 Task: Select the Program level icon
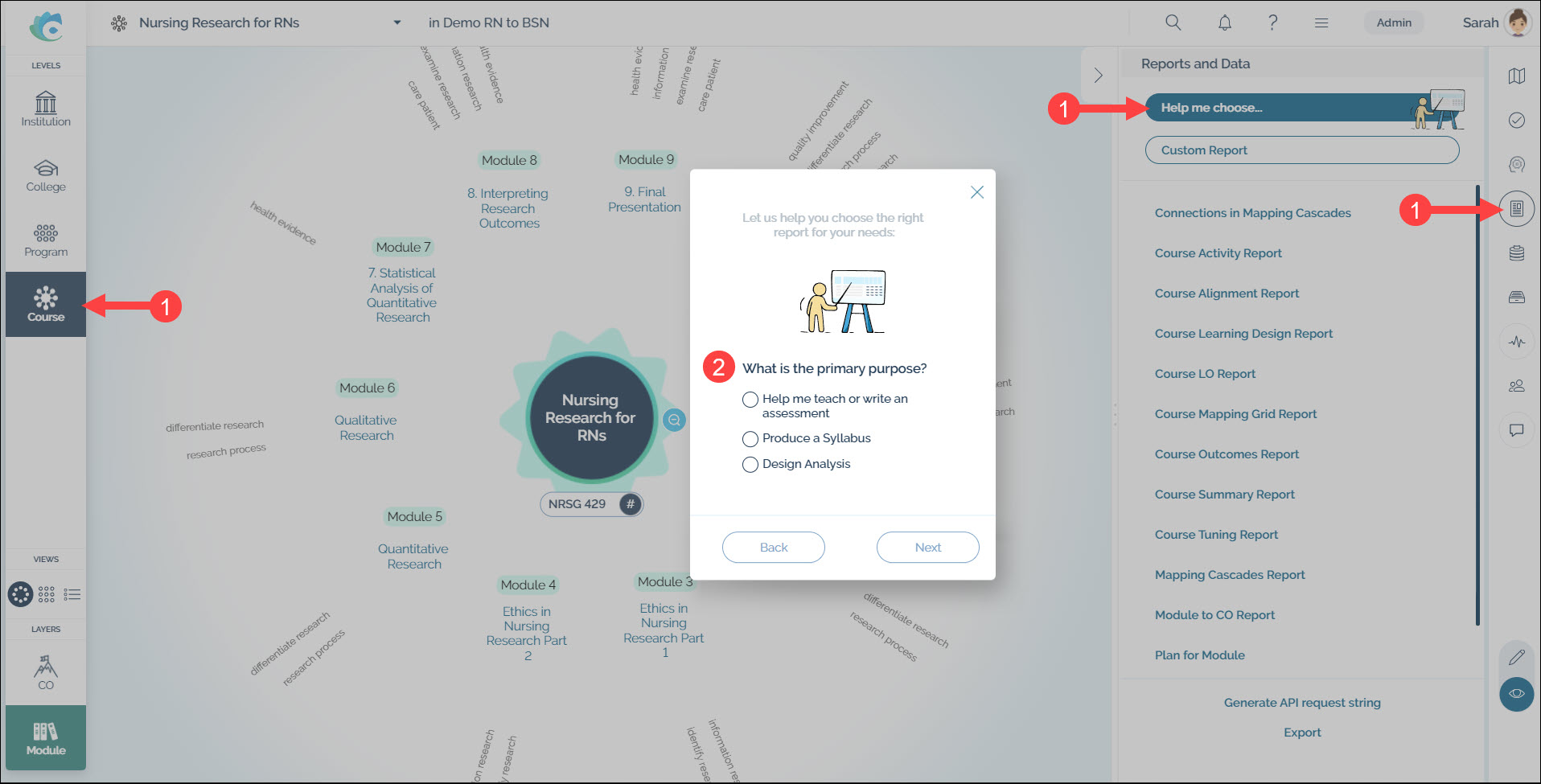[x=46, y=240]
